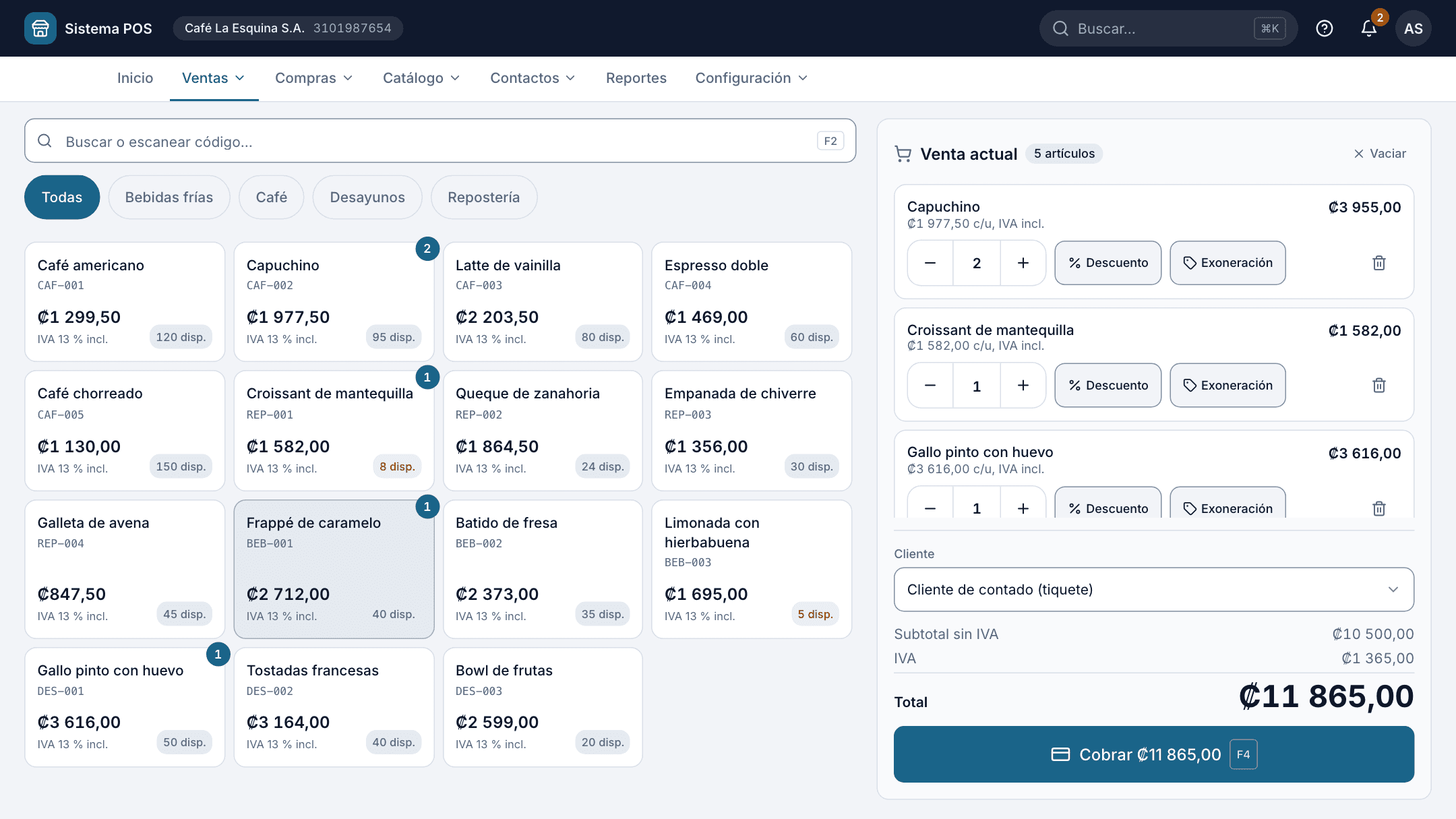The height and width of the screenshot is (819, 1456).
Task: Filter products by Repostería
Action: (x=484, y=198)
